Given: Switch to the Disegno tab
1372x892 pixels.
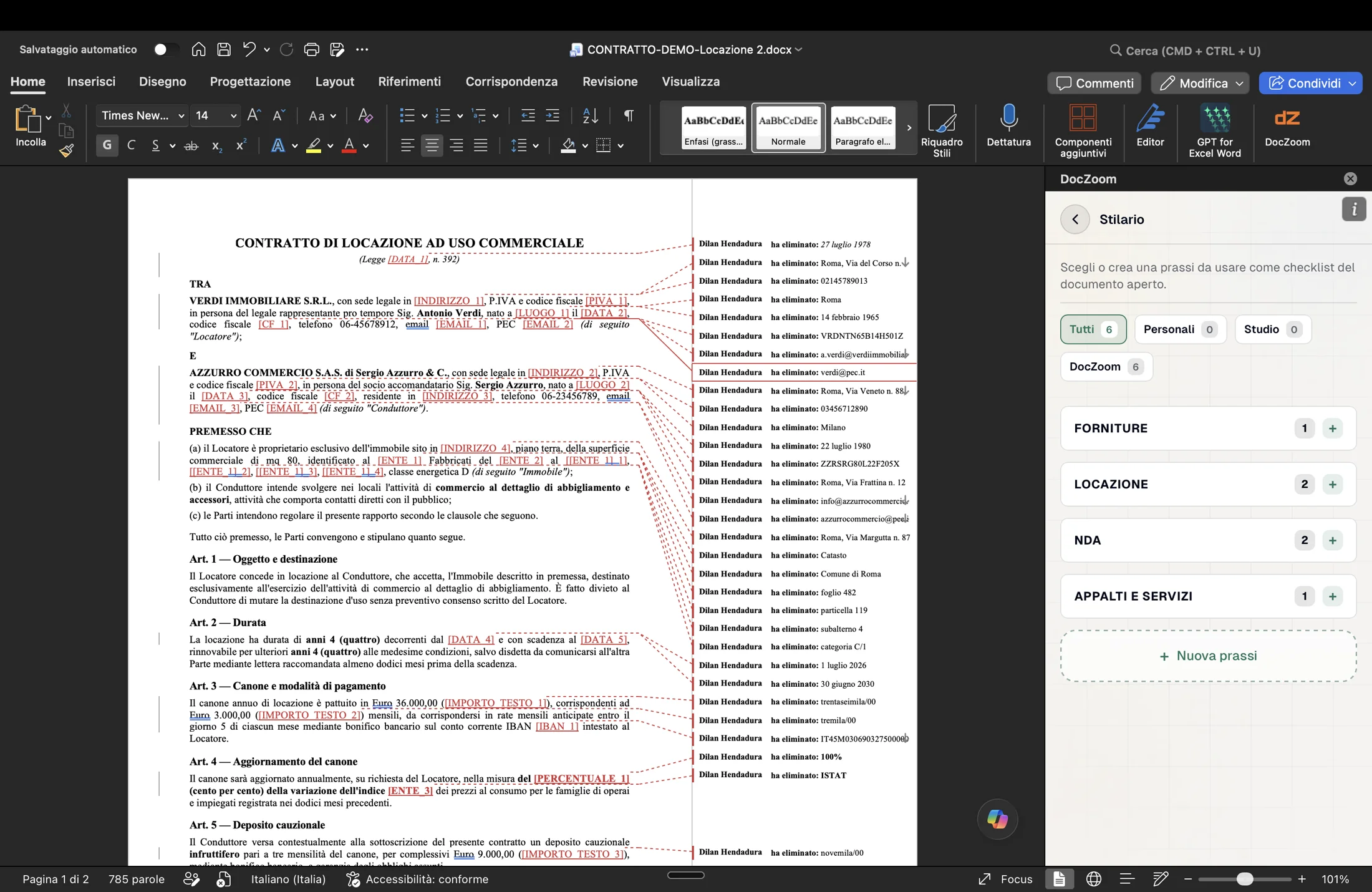Looking at the screenshot, I should tap(162, 82).
